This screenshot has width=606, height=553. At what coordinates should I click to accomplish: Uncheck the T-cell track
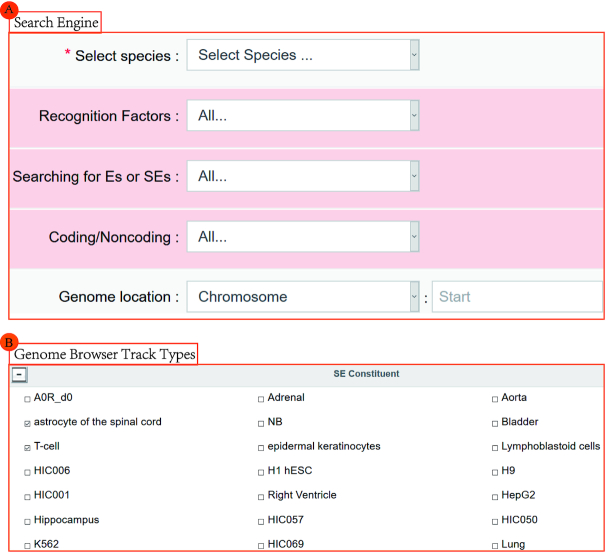click(27, 447)
